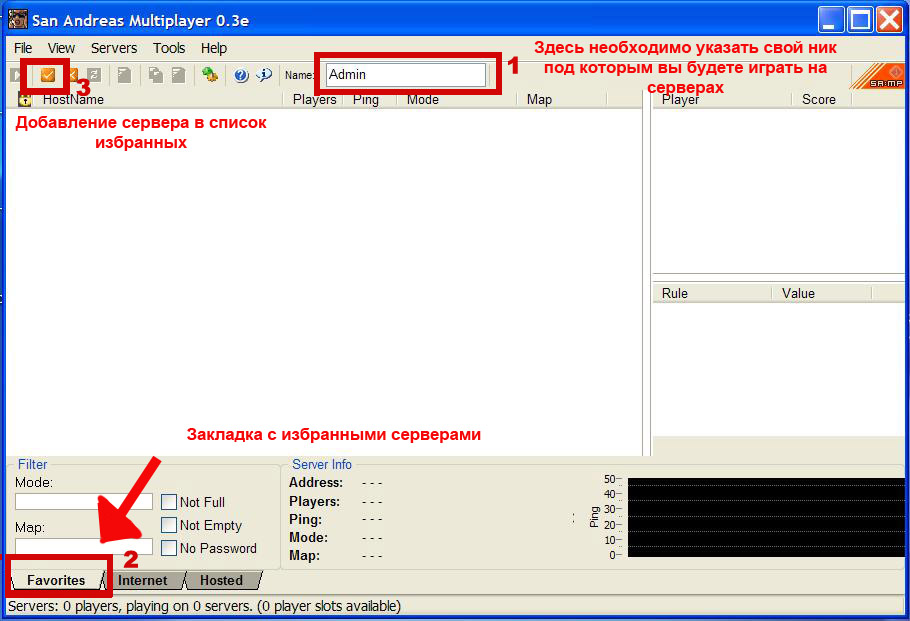Click the Mode filter text field

[84, 501]
